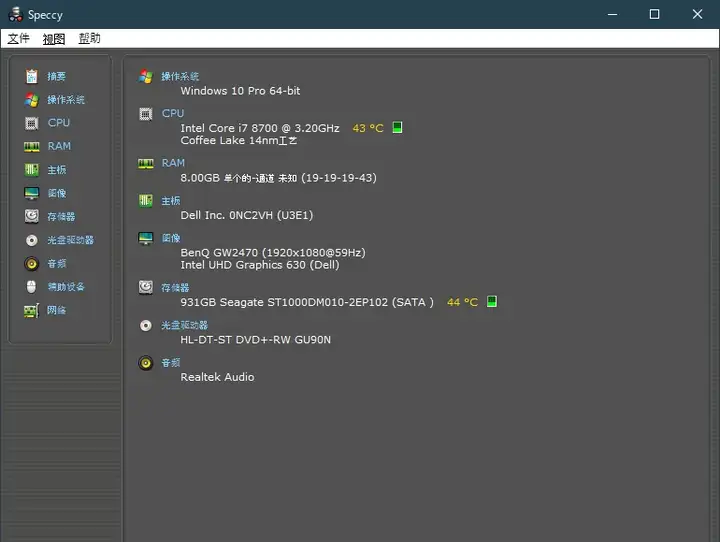Click the 辅助设备 mouse icon in sidebar
The image size is (720, 542).
tap(31, 287)
